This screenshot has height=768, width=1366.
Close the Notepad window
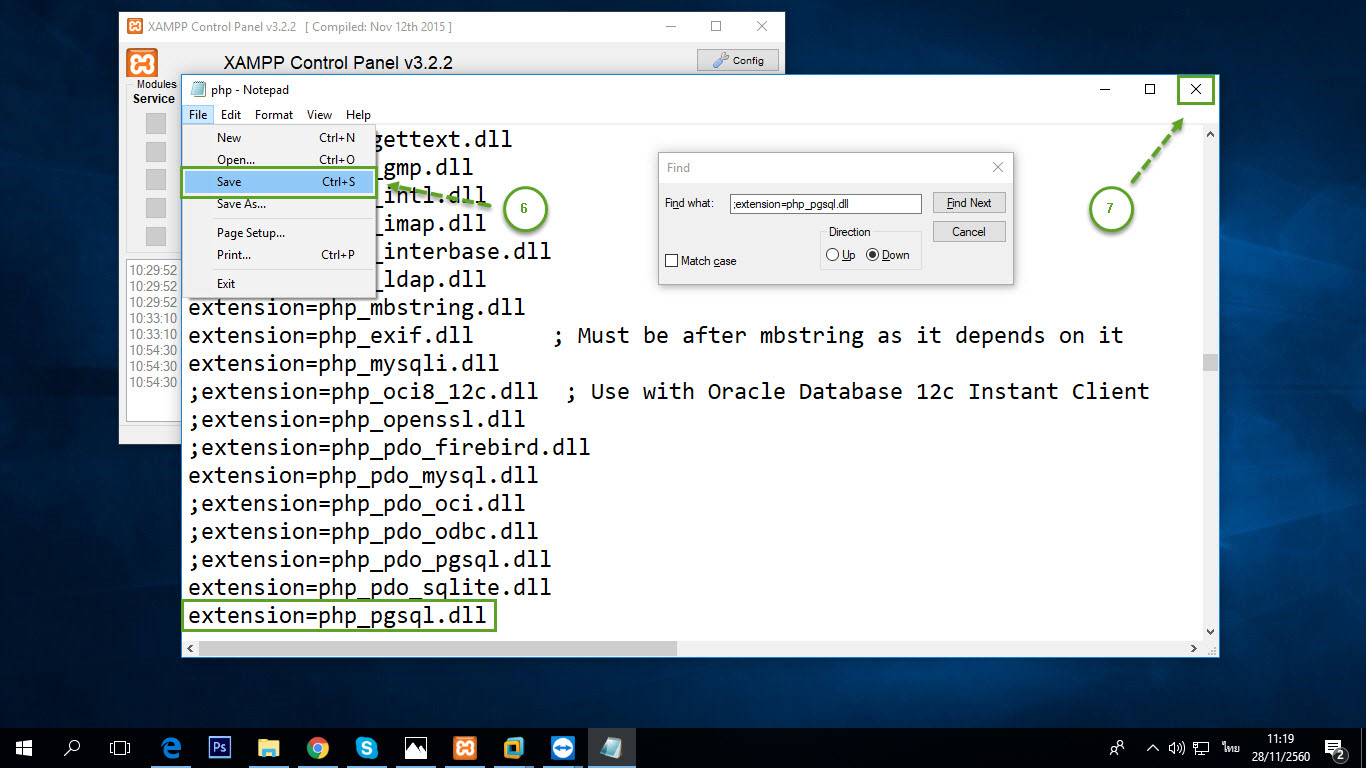click(x=1196, y=89)
